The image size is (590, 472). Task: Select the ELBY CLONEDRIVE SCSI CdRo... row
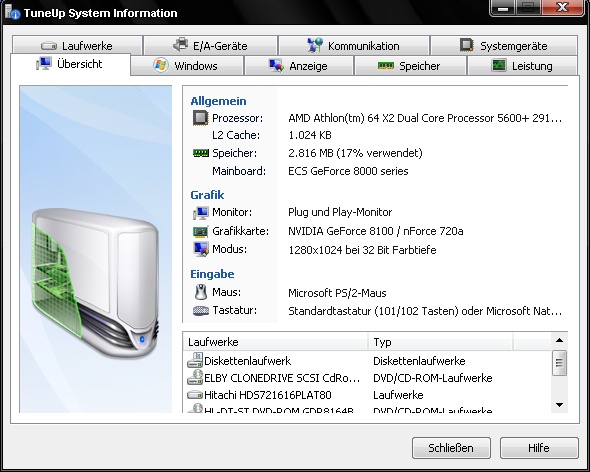[x=368, y=378]
